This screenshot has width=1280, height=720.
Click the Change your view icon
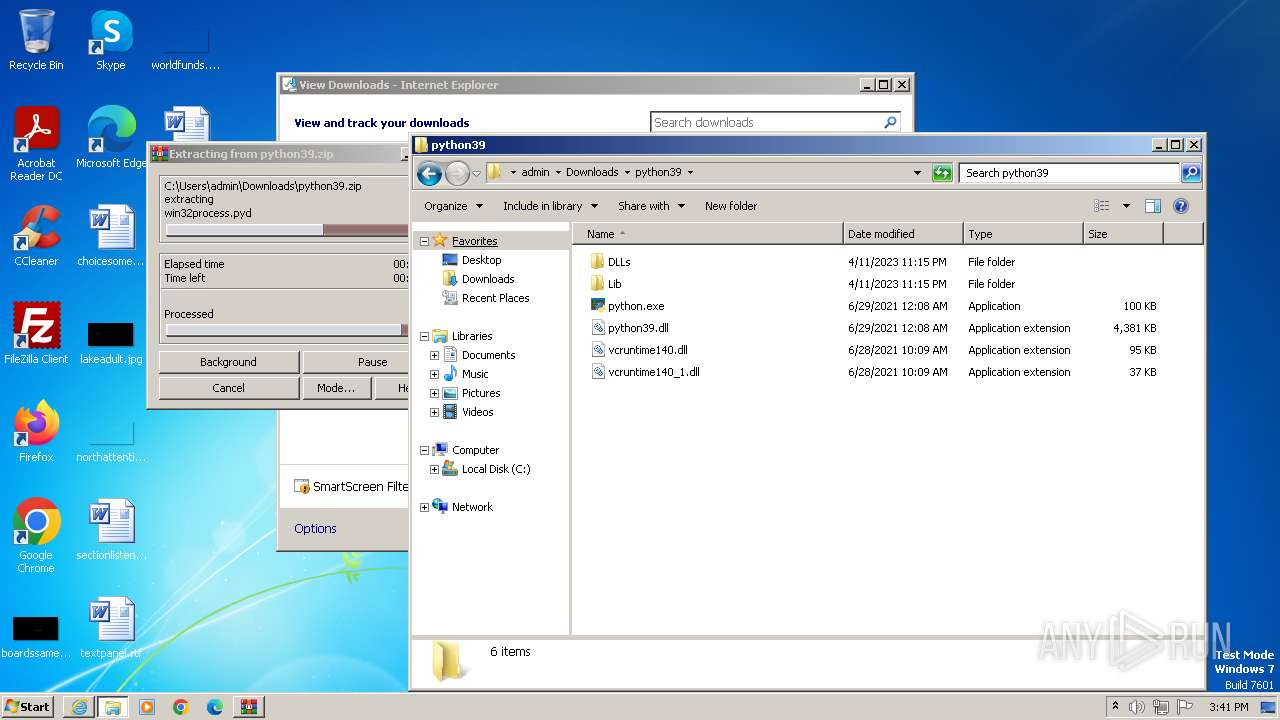(x=1101, y=206)
